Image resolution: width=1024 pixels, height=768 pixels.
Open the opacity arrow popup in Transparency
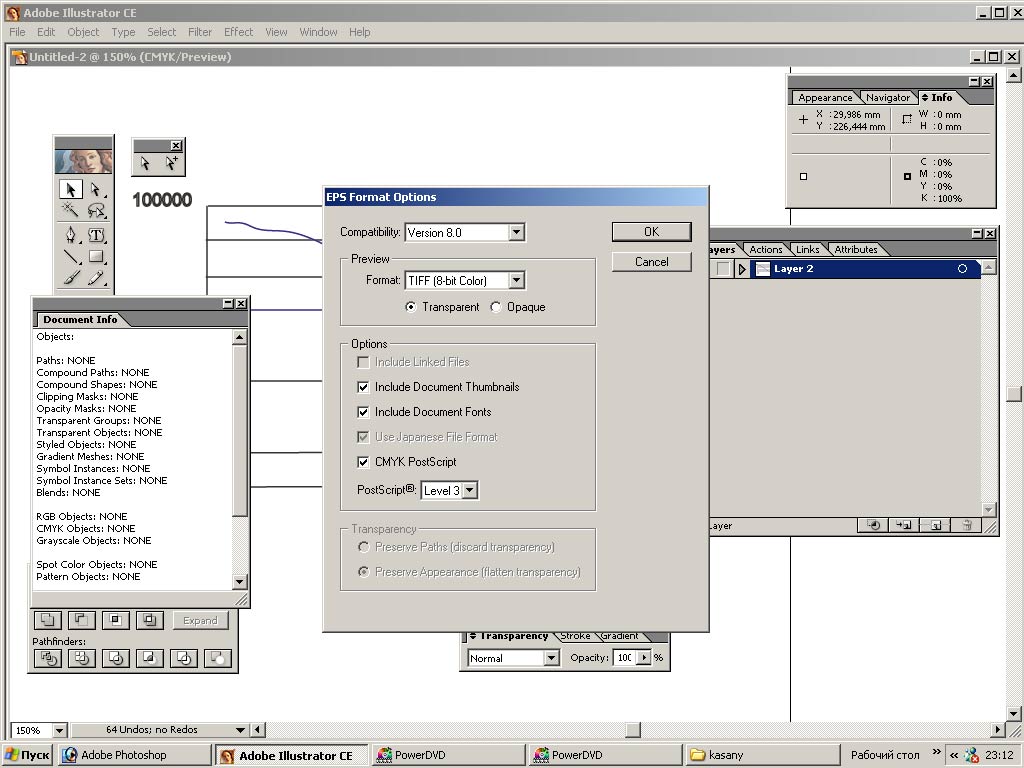pos(645,658)
